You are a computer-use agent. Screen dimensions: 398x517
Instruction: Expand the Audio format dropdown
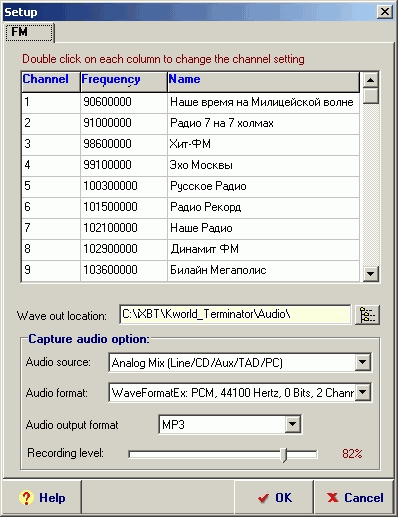363,392
